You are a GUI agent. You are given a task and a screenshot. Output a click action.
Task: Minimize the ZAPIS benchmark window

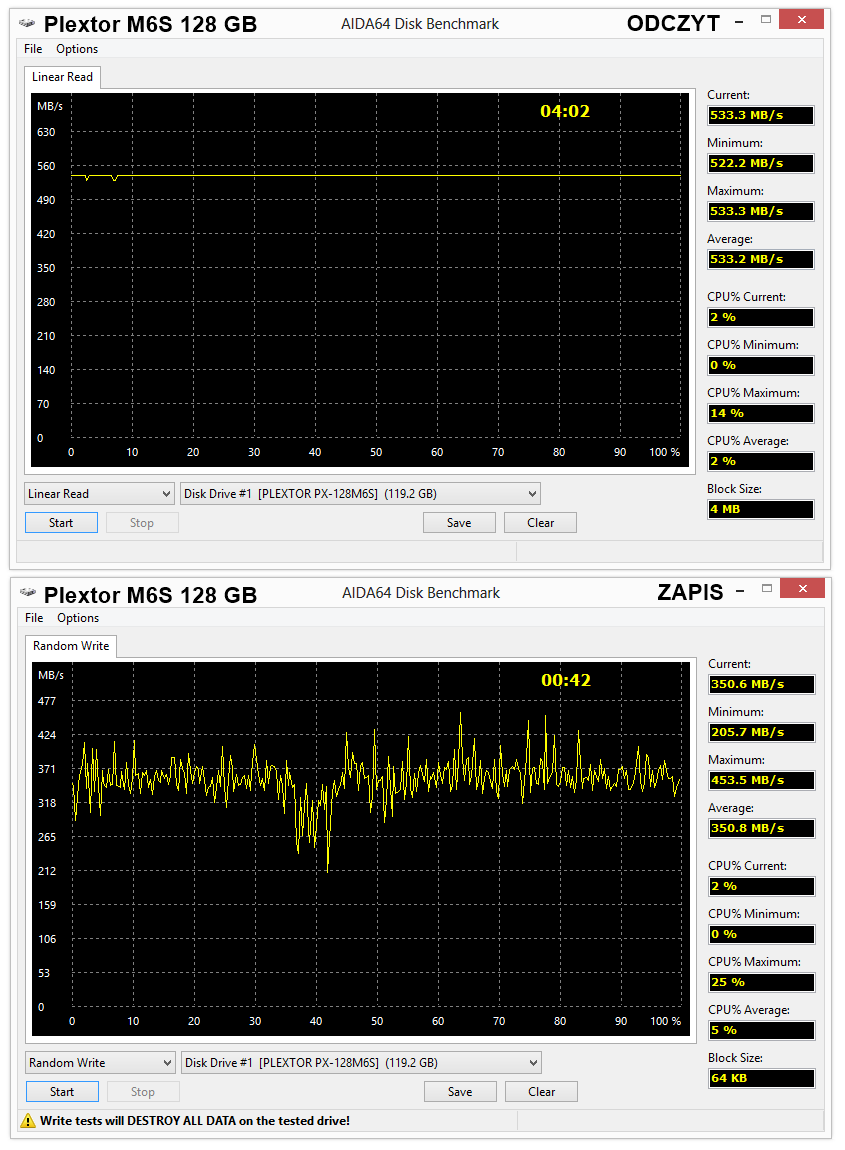click(740, 590)
